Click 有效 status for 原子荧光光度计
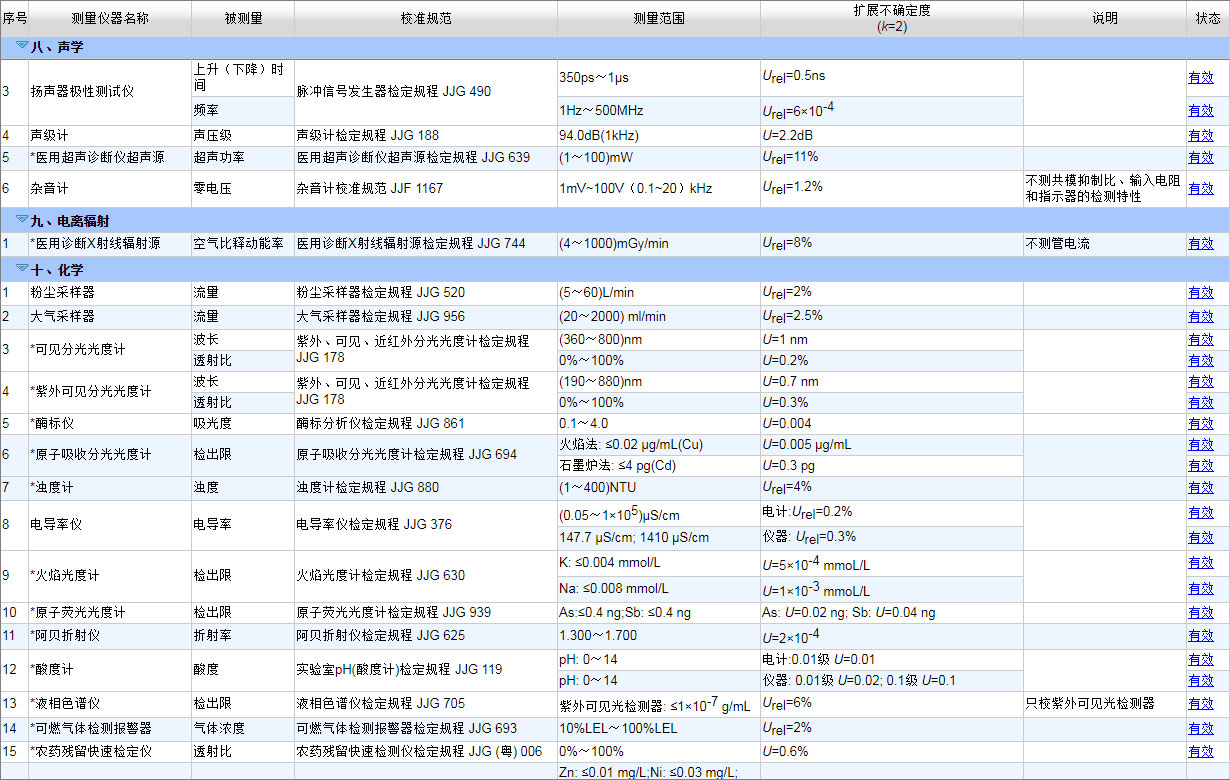This screenshot has width=1230, height=780. (1200, 613)
